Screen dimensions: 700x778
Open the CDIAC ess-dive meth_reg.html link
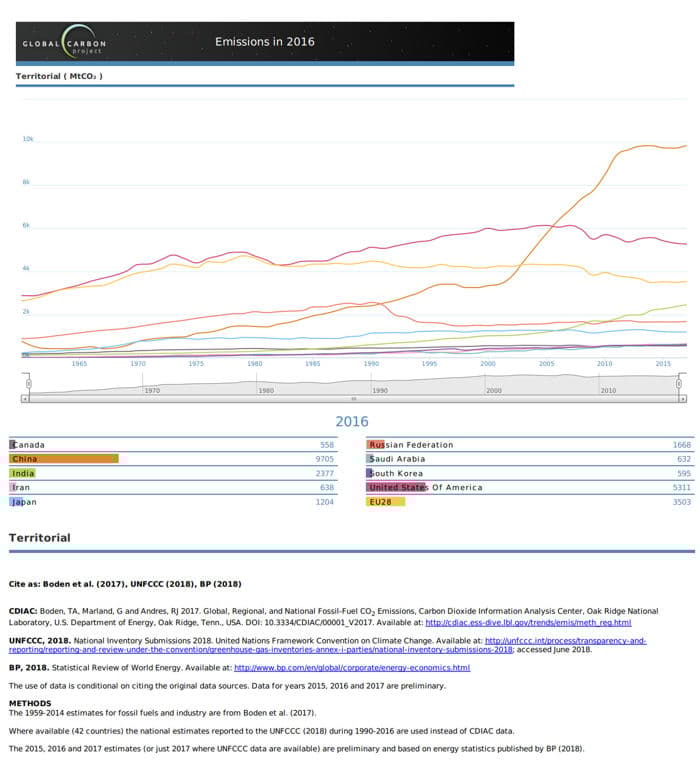528,622
